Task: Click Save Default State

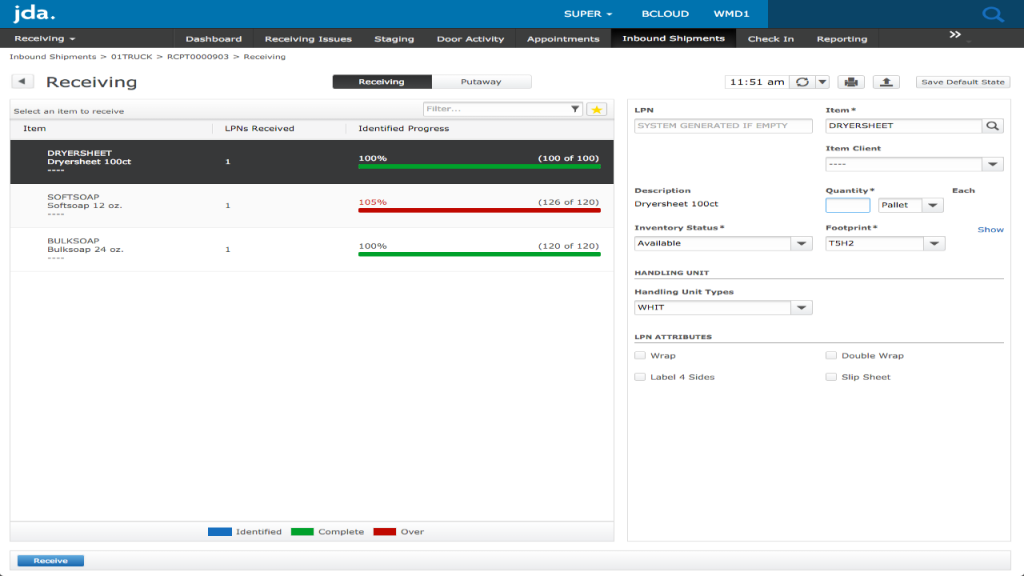Action: coord(961,81)
